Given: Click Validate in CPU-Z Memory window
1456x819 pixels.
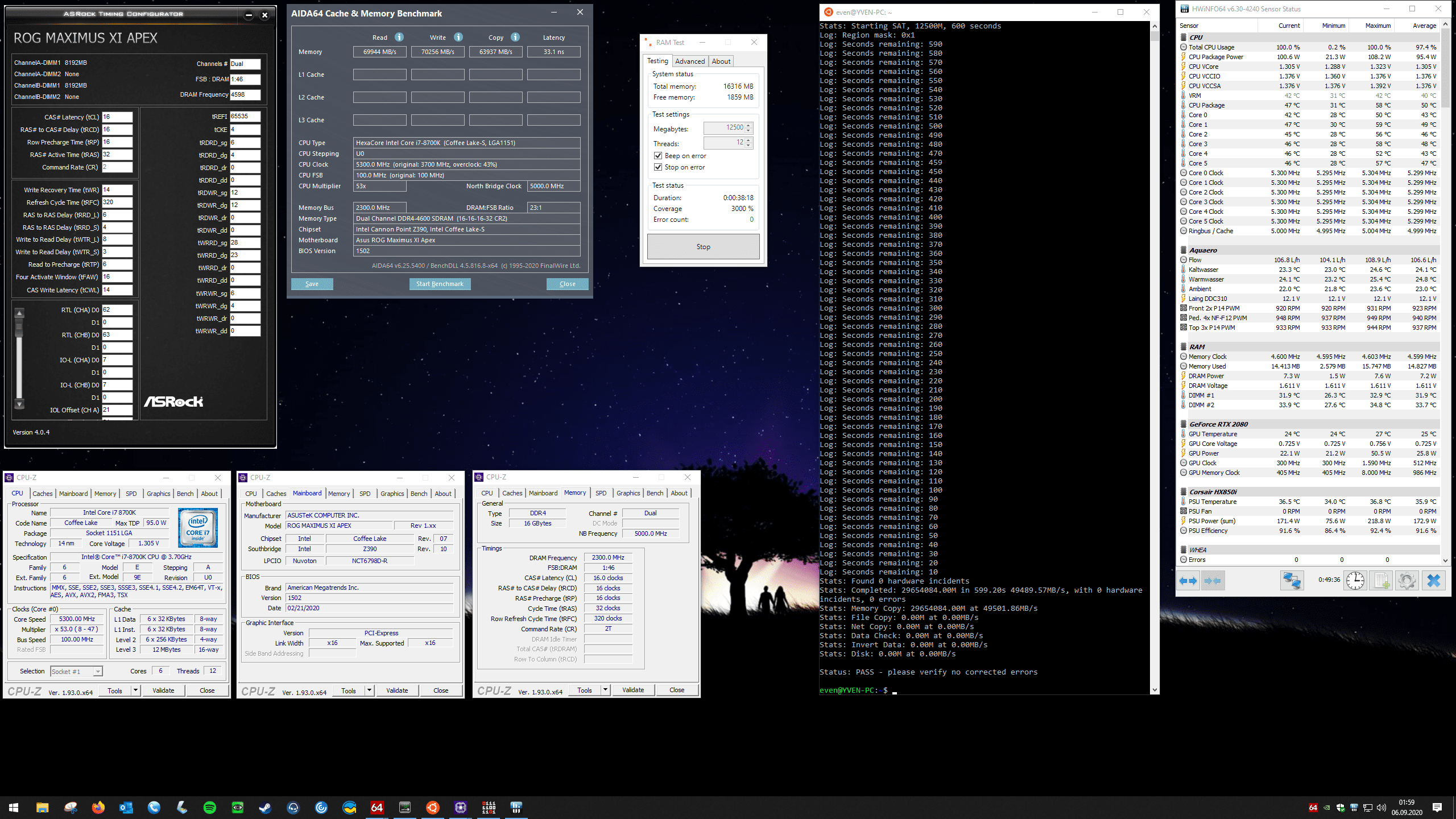Looking at the screenshot, I should [x=633, y=690].
